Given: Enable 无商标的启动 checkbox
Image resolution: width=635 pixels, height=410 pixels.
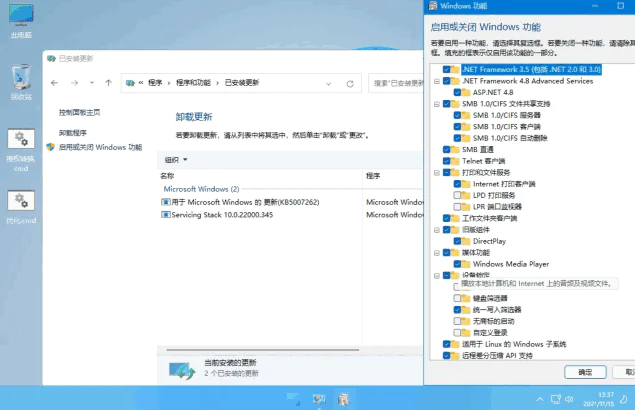Looking at the screenshot, I should click(457, 321).
